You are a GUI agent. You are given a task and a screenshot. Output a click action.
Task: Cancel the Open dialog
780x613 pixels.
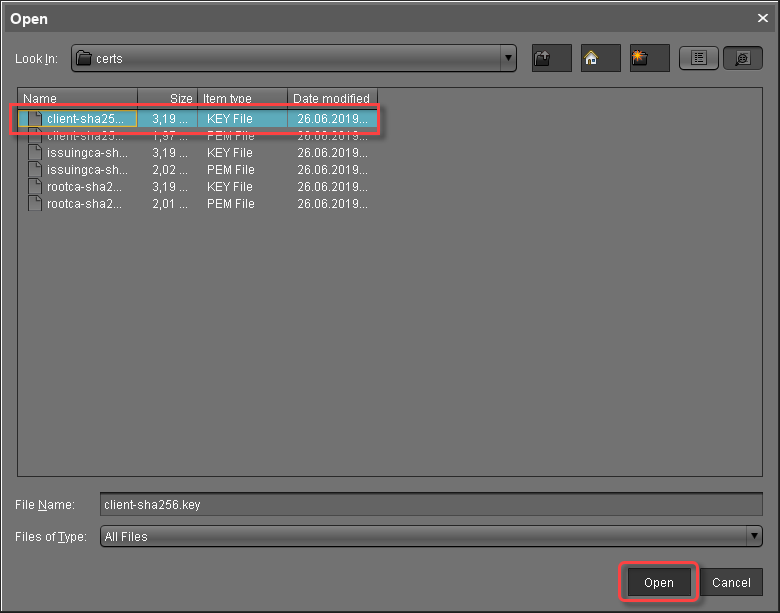pyautogui.click(x=731, y=583)
